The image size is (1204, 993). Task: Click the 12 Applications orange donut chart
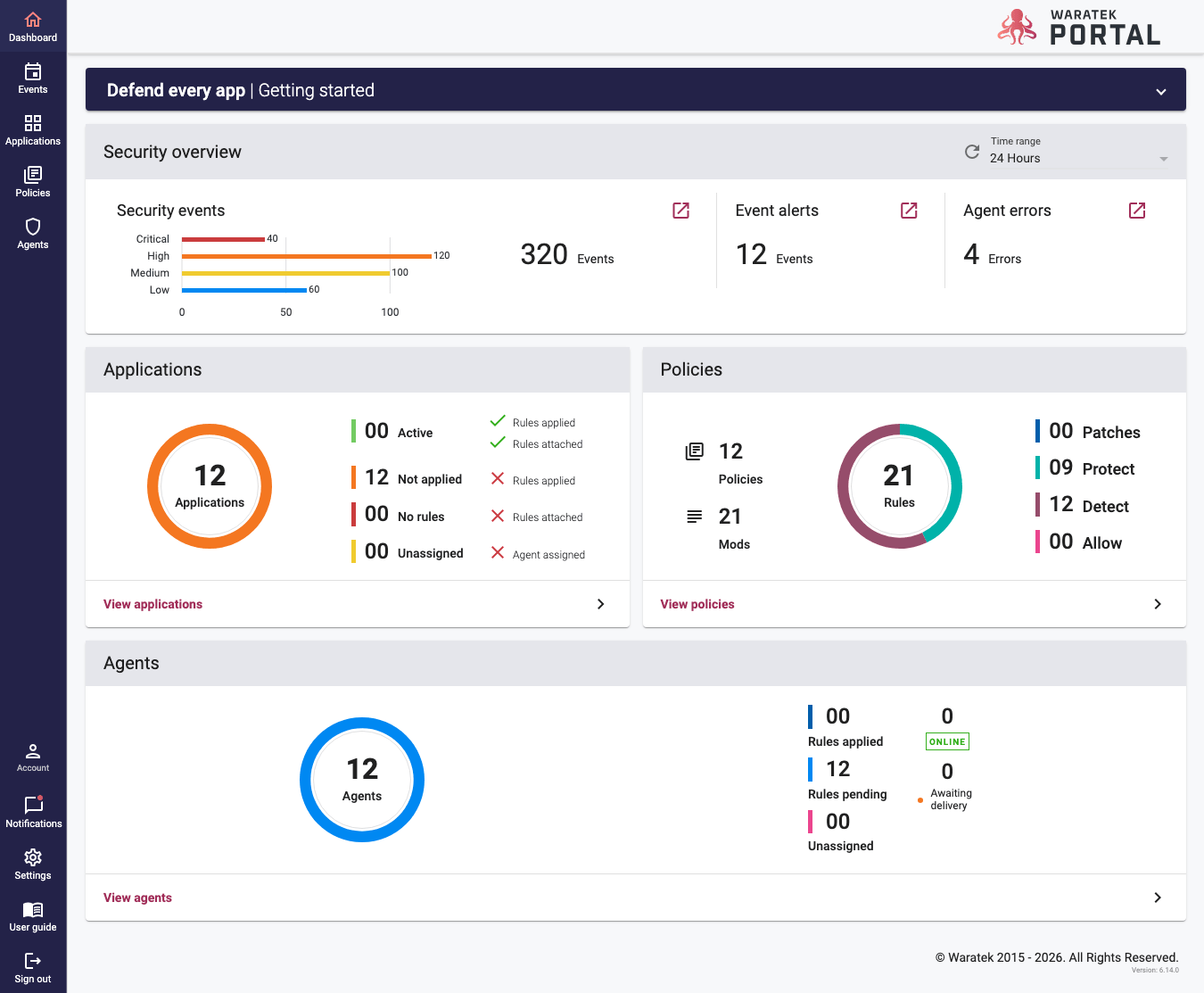point(210,486)
